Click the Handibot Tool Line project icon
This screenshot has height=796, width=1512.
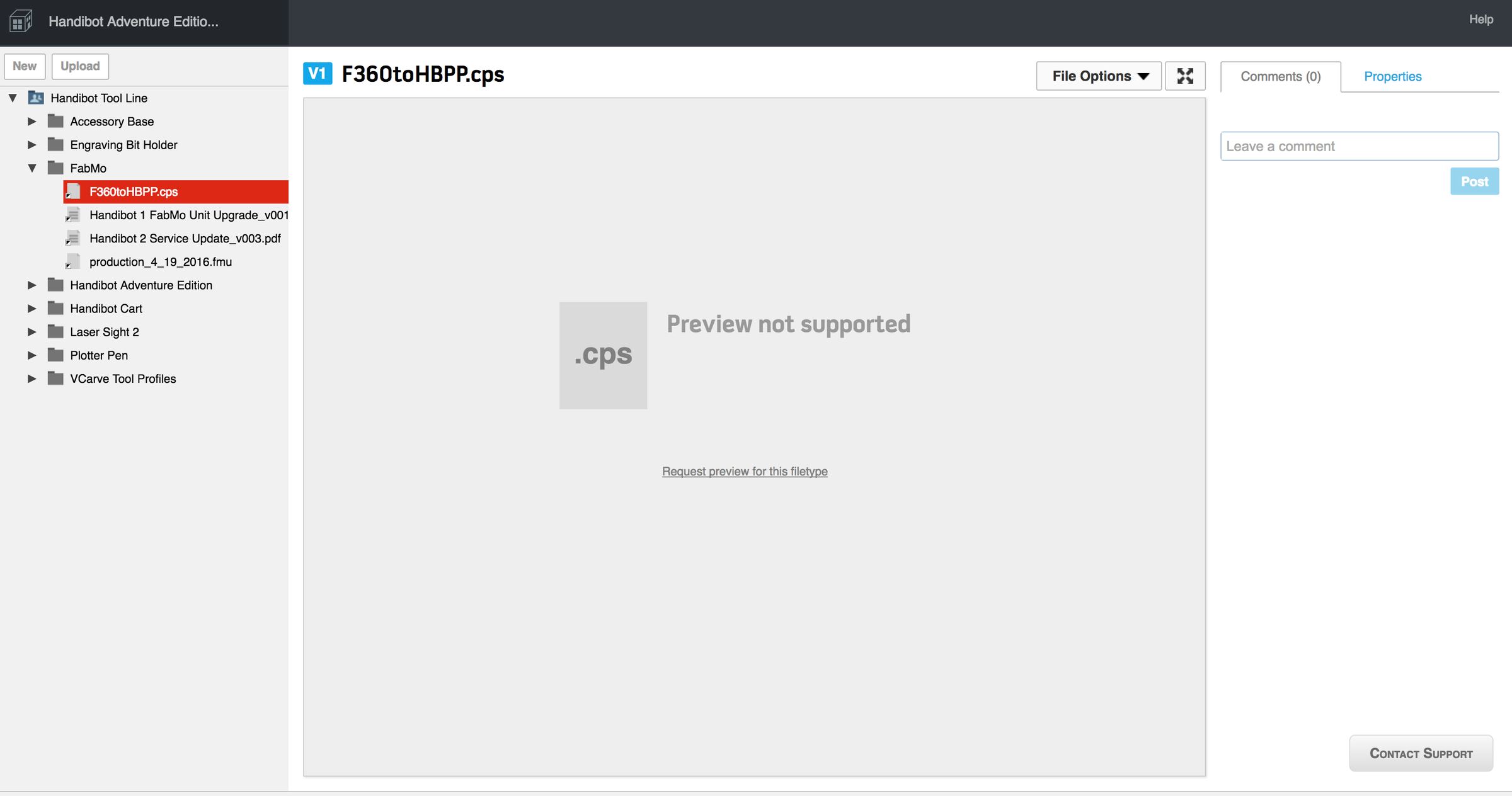36,98
